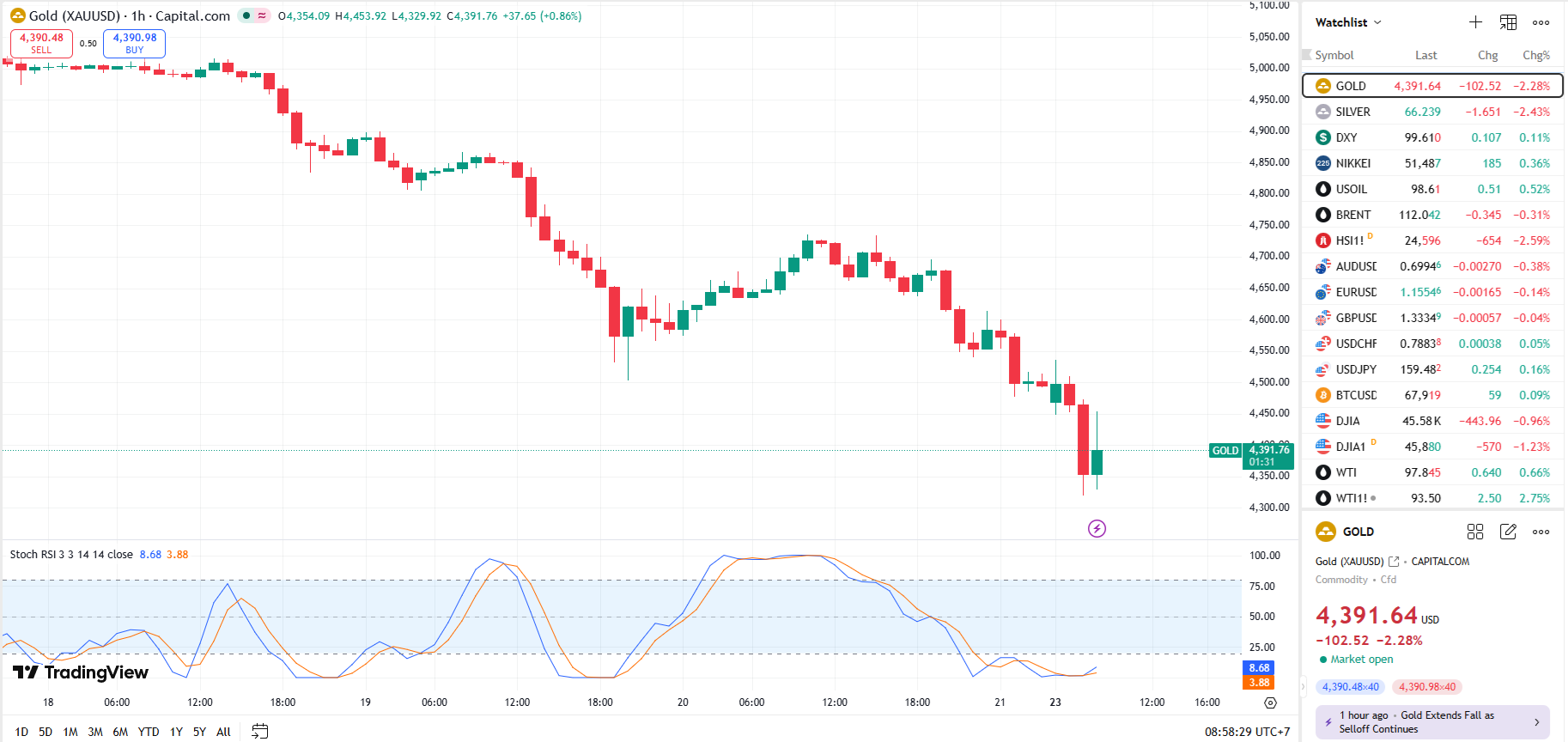Click the purple lightning event marker on chart
The width and height of the screenshot is (1568, 742).
[1097, 528]
